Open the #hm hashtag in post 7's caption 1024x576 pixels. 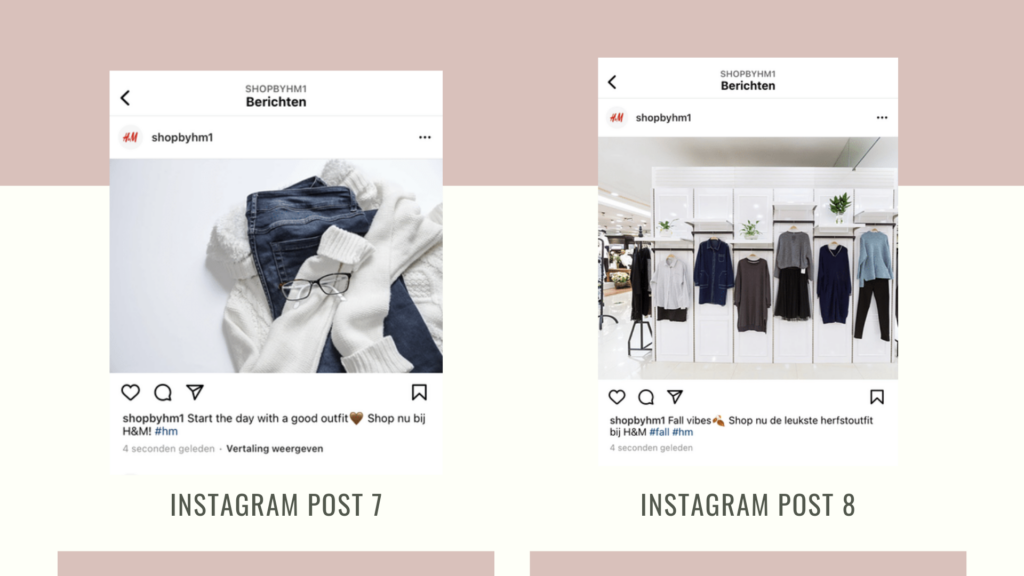166,431
